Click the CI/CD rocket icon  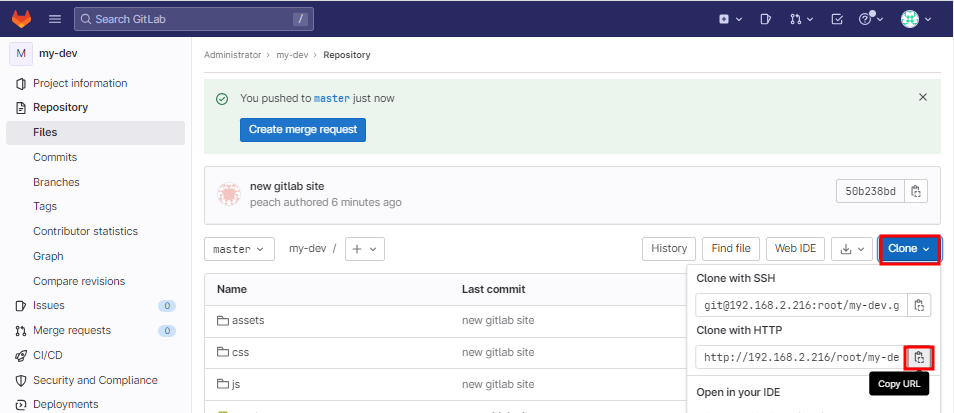pos(21,355)
